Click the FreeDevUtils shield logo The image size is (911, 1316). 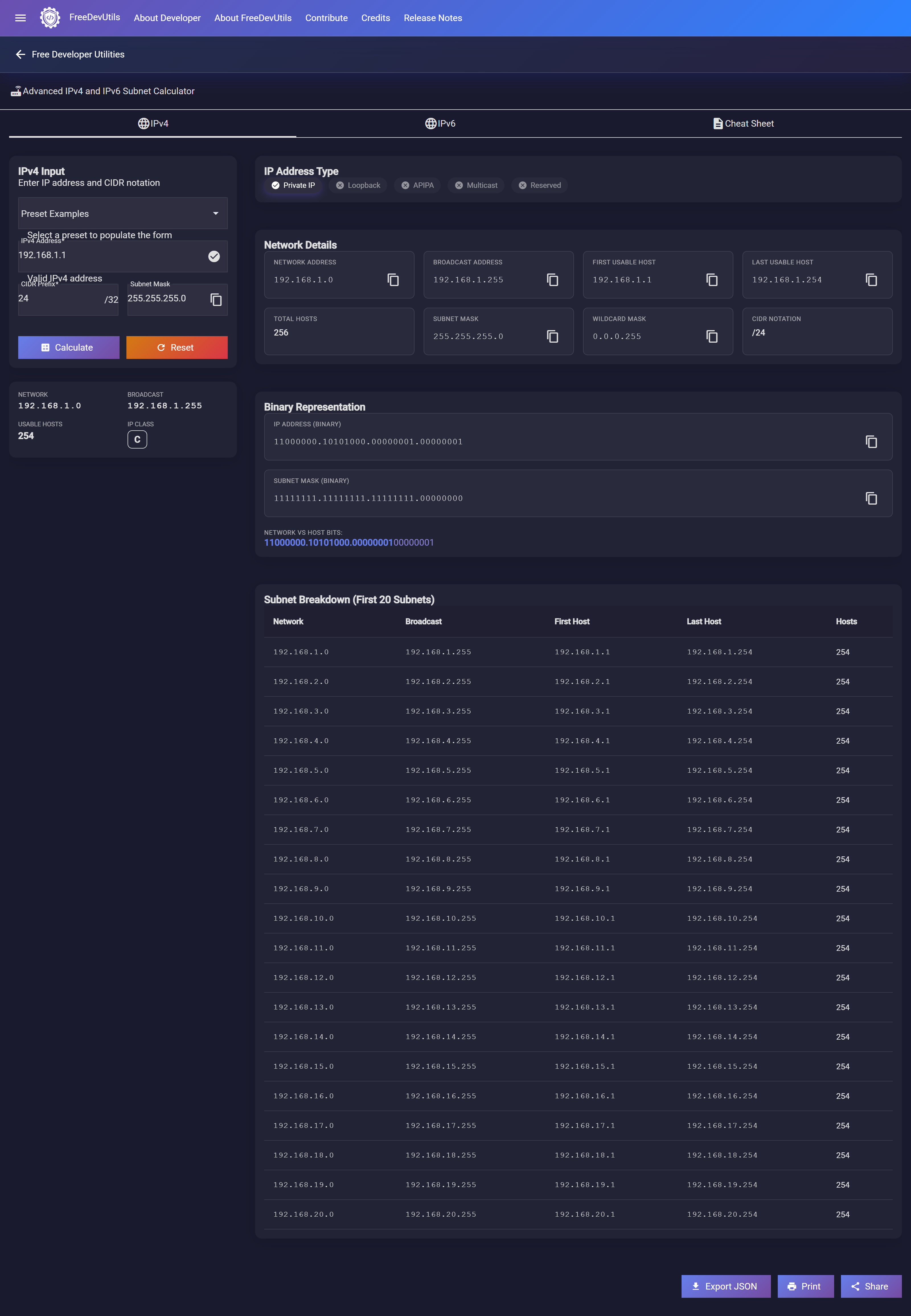pyautogui.click(x=50, y=18)
